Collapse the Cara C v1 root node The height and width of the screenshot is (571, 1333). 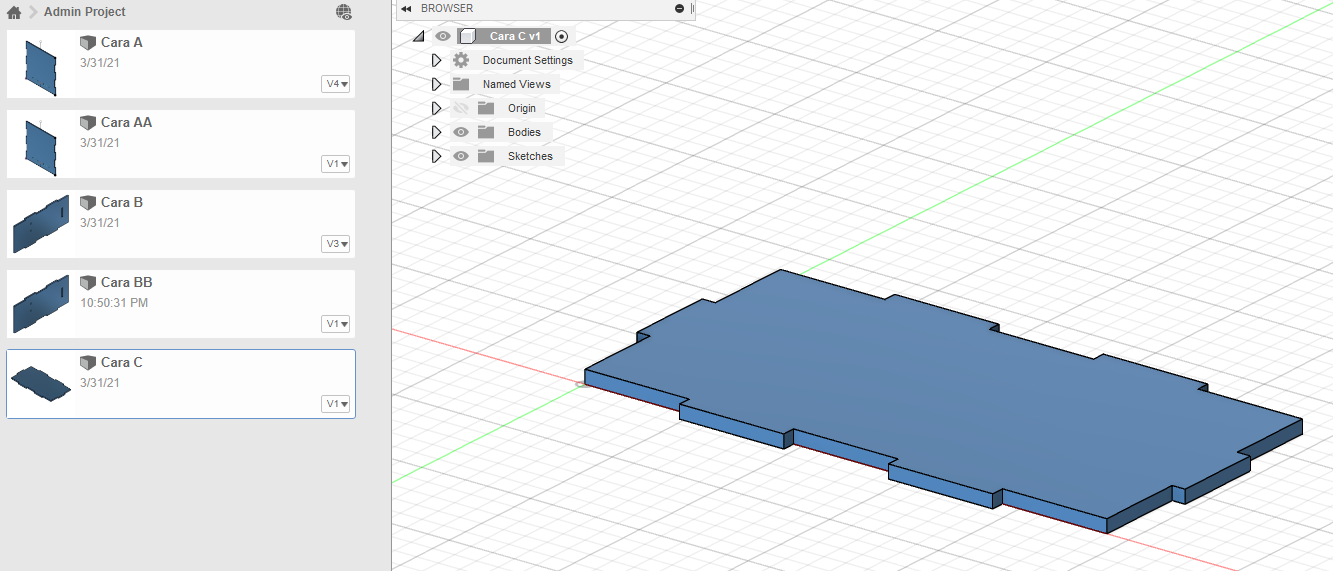[418, 36]
